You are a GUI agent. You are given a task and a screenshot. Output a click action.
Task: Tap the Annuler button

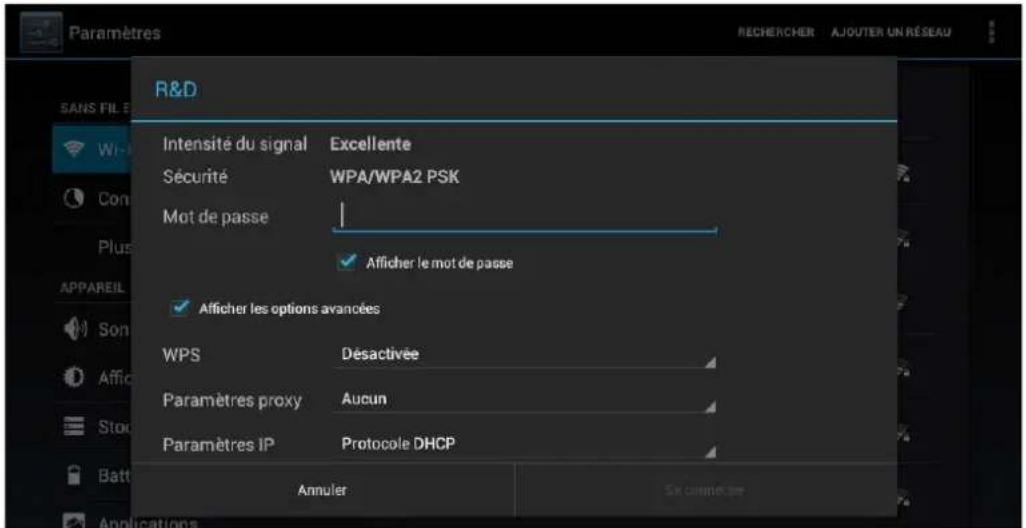point(322,489)
